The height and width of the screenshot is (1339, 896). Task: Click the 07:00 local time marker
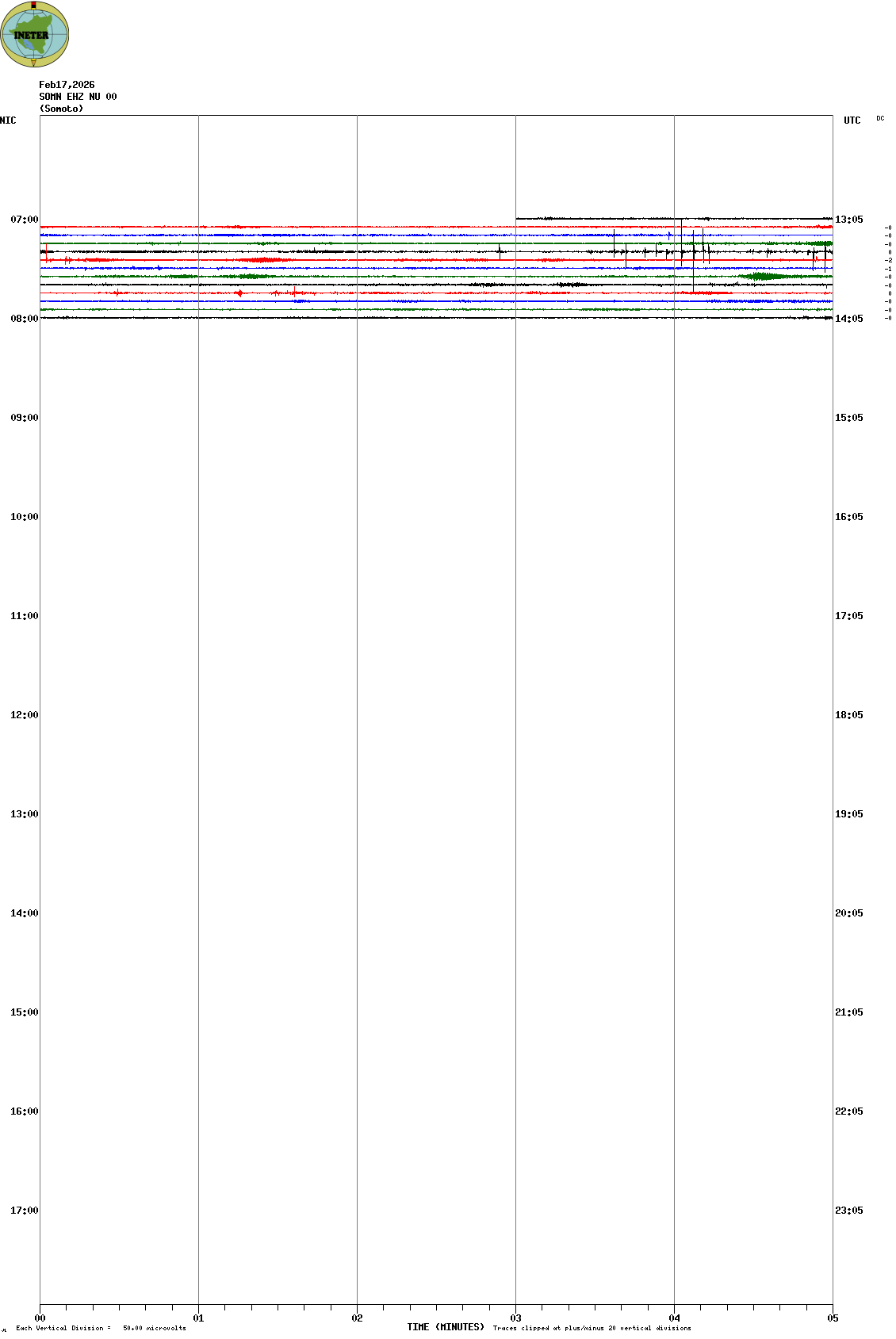pos(24,220)
